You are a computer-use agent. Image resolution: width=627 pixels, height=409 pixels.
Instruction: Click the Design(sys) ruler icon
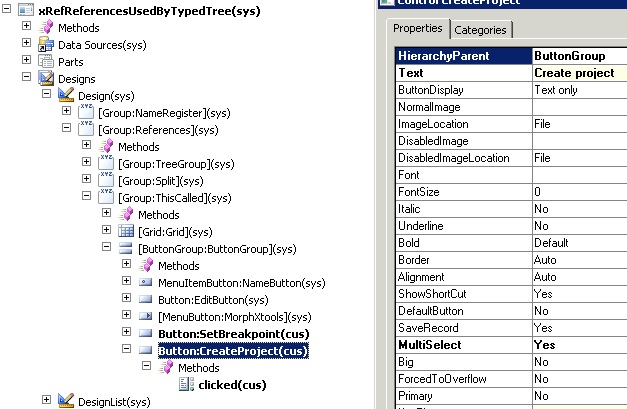pos(66,95)
